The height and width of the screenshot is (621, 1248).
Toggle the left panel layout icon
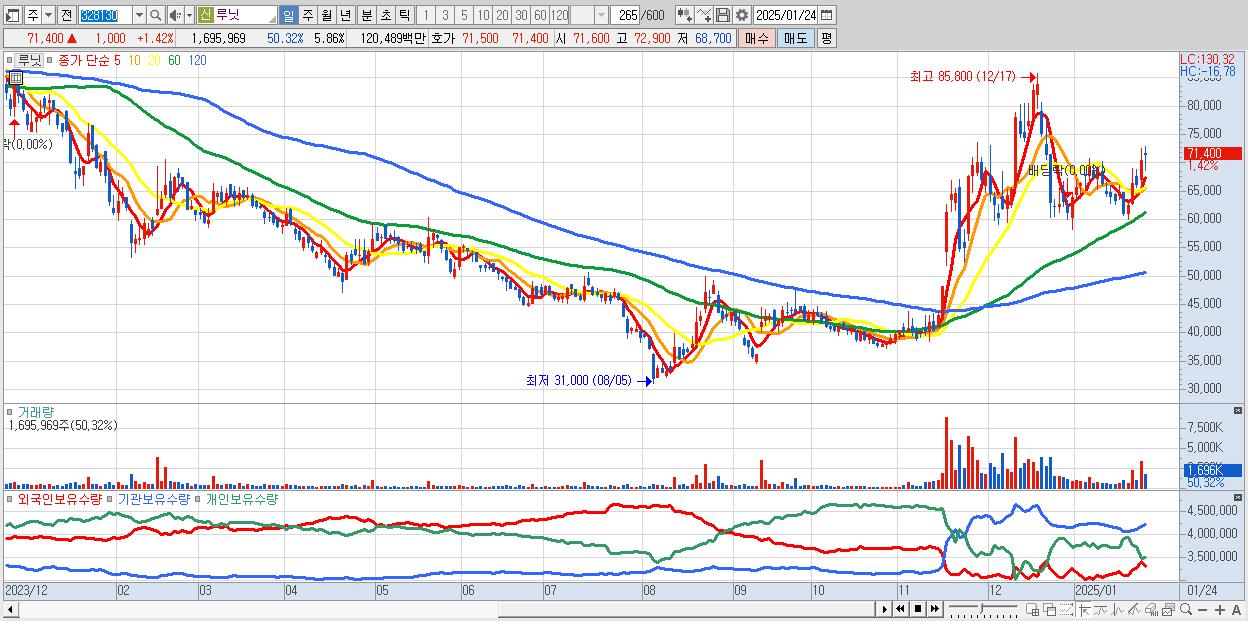pos(12,16)
